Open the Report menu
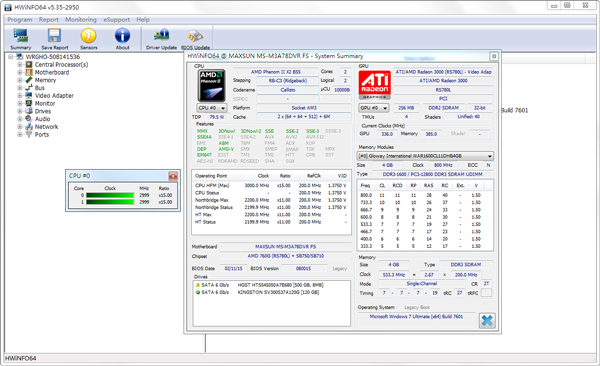This screenshot has width=600, height=366. (49, 20)
